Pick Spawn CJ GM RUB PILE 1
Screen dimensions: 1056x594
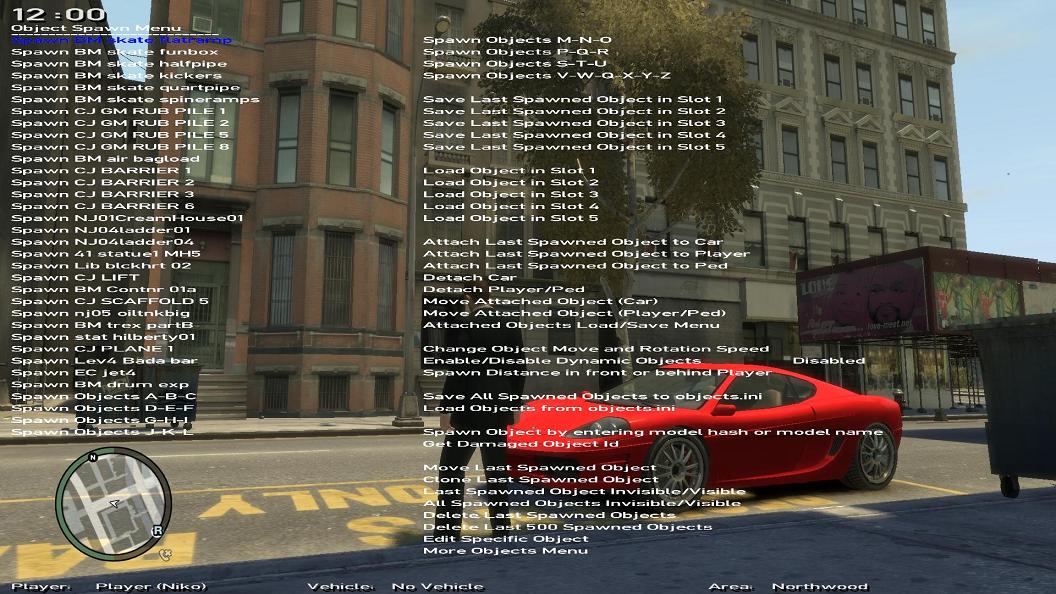(x=119, y=111)
